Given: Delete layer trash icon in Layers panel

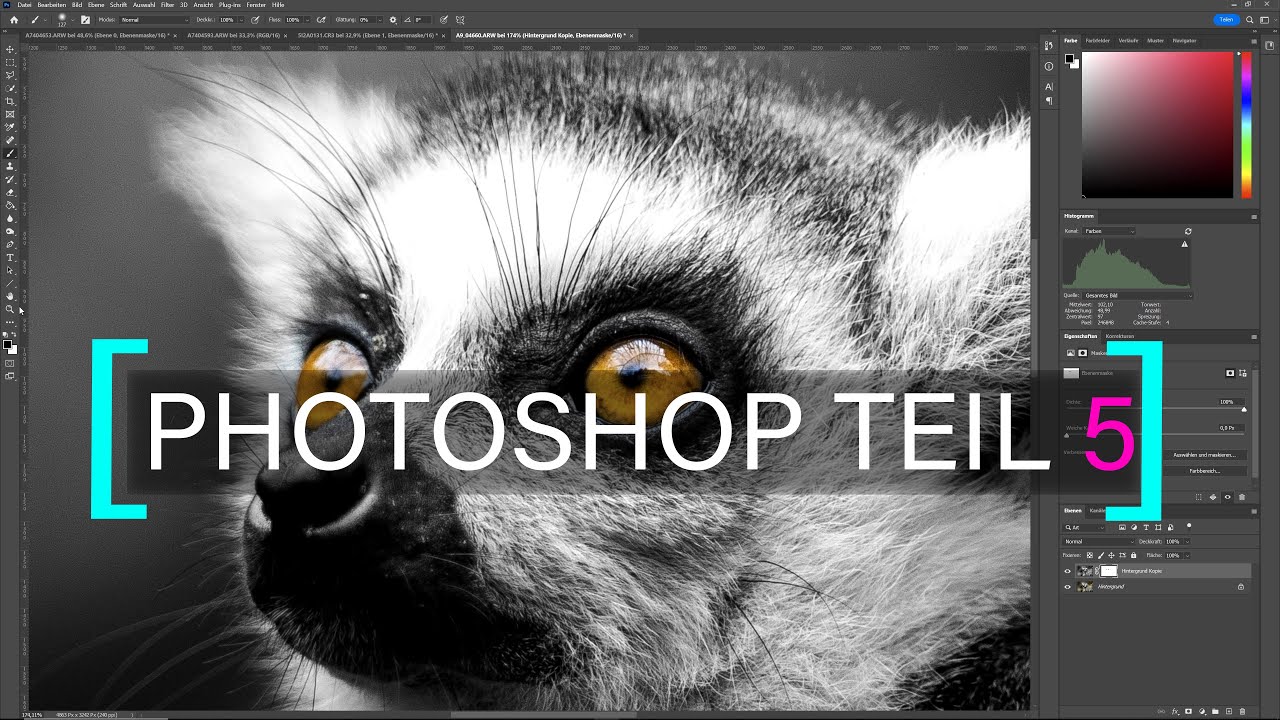Looking at the screenshot, I should click(1242, 711).
